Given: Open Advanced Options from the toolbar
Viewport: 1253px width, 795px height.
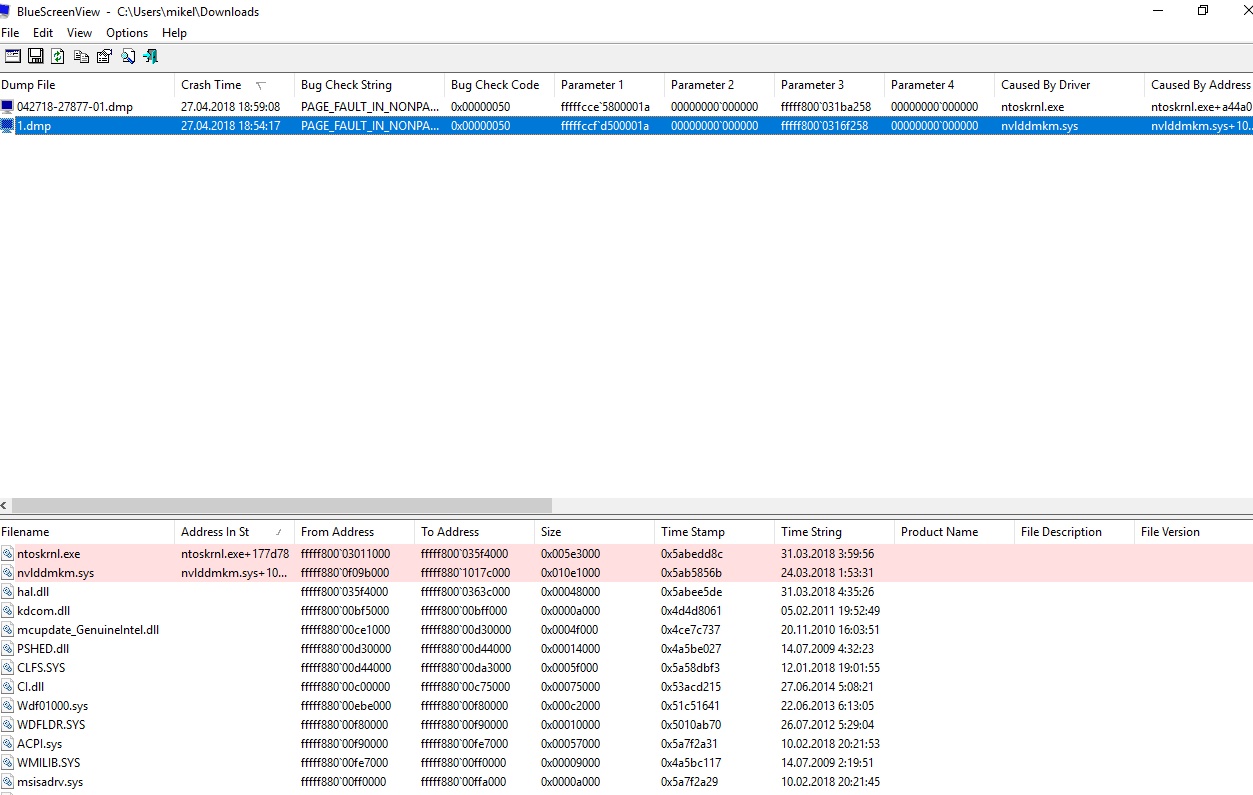Looking at the screenshot, I should pyautogui.click(x=12, y=56).
